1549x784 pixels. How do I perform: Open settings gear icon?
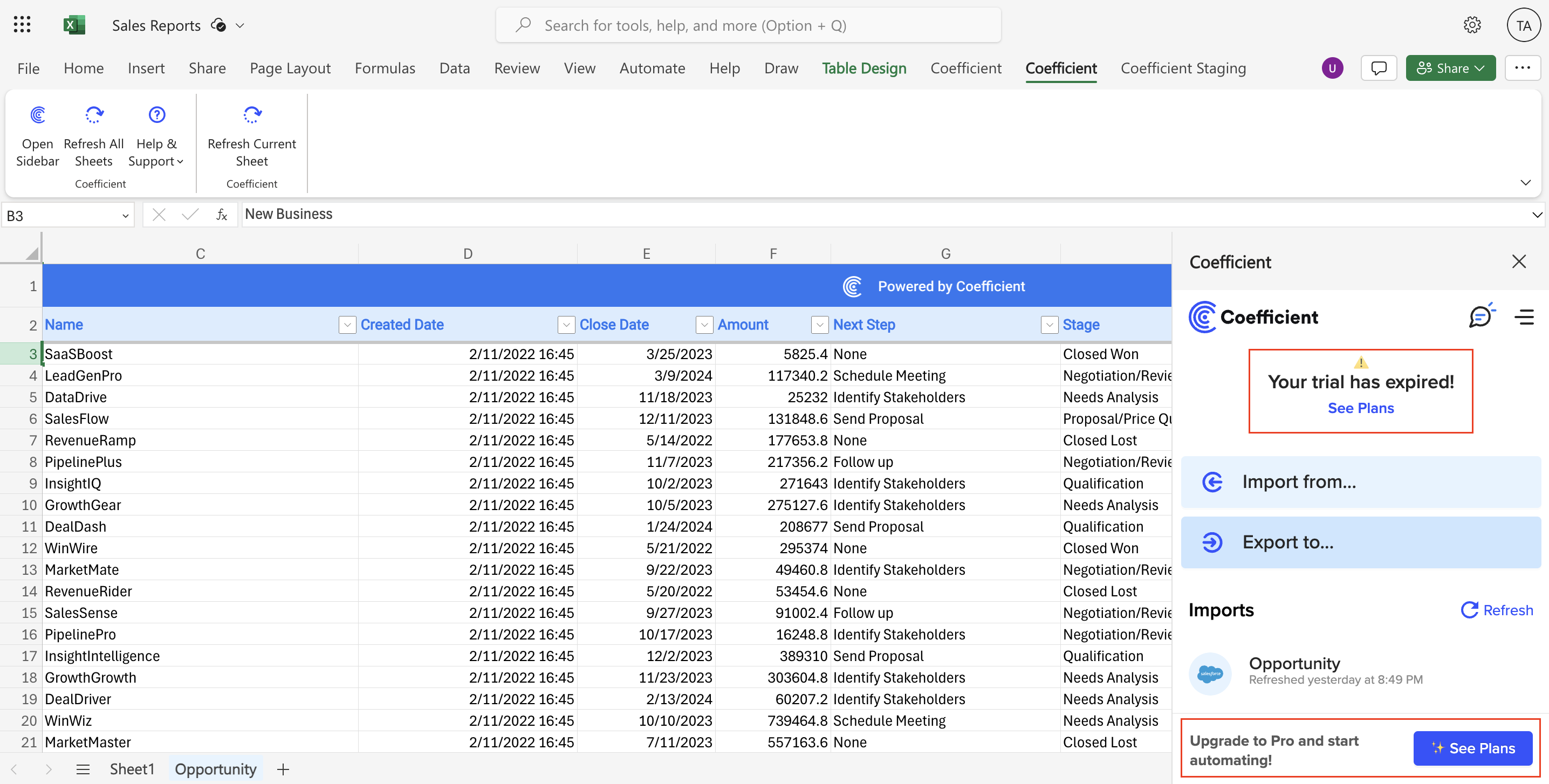click(1472, 25)
